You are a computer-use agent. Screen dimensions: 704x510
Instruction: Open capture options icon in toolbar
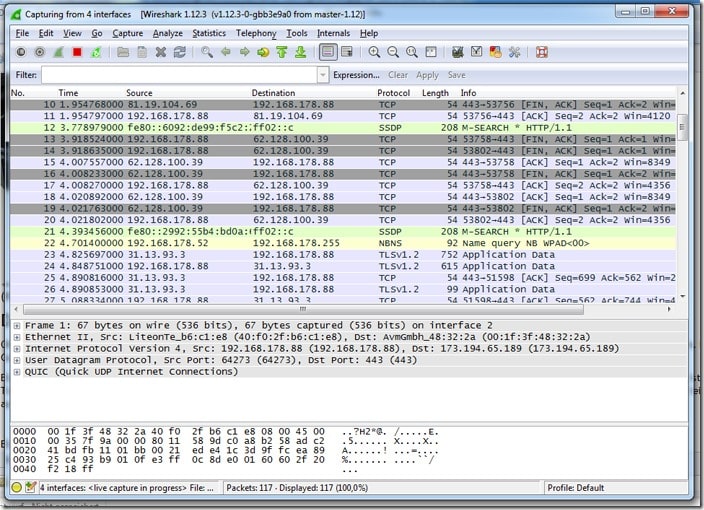(x=40, y=52)
